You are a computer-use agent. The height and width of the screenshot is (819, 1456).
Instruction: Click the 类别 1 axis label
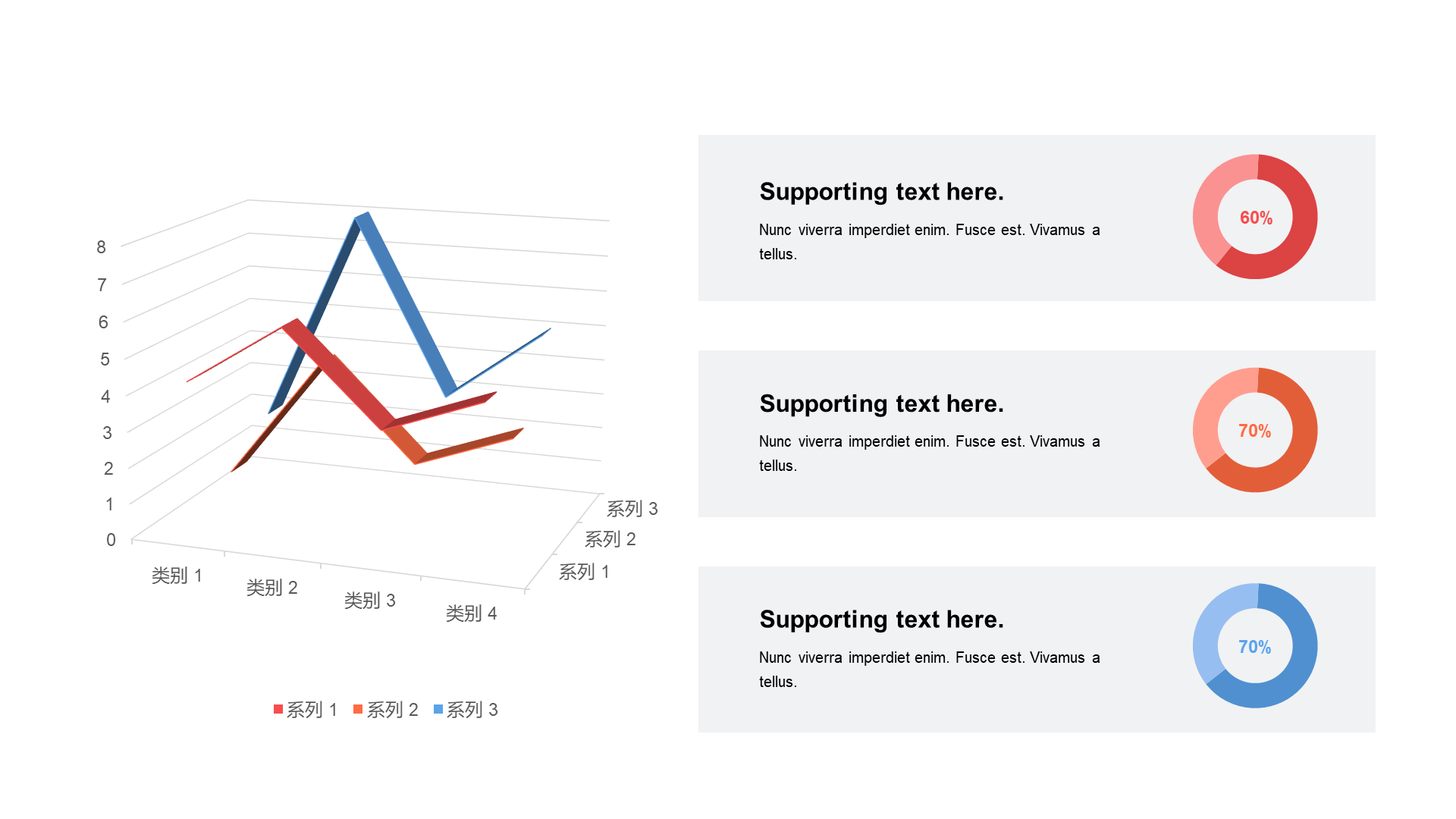coord(177,576)
